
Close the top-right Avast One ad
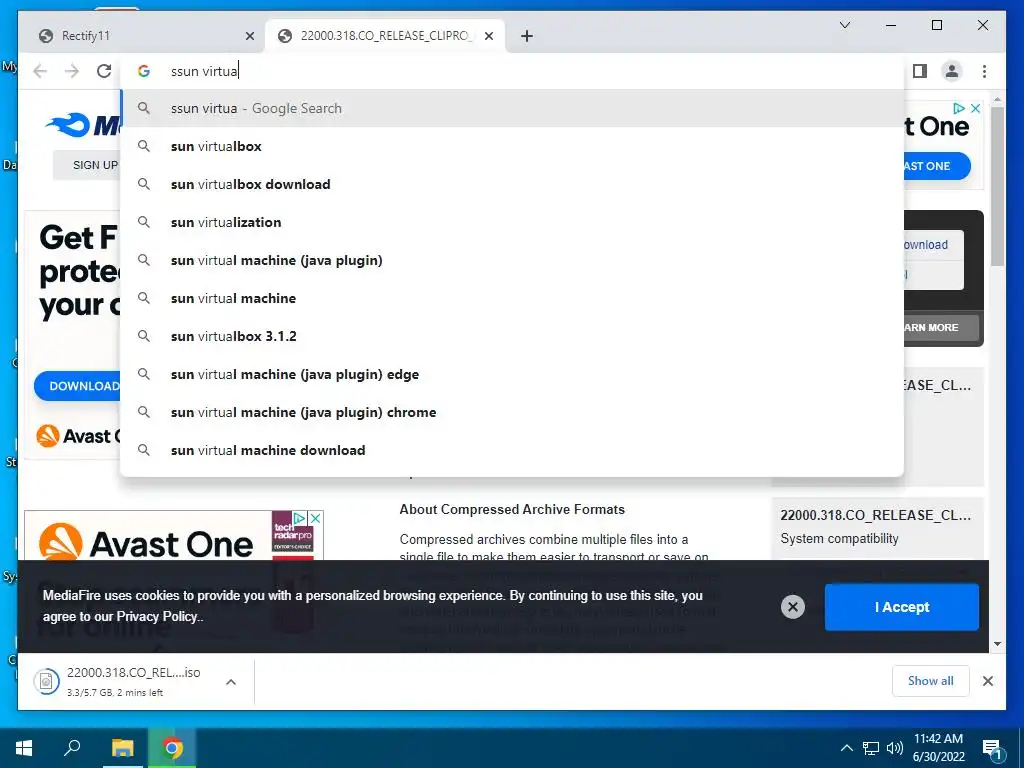975,108
